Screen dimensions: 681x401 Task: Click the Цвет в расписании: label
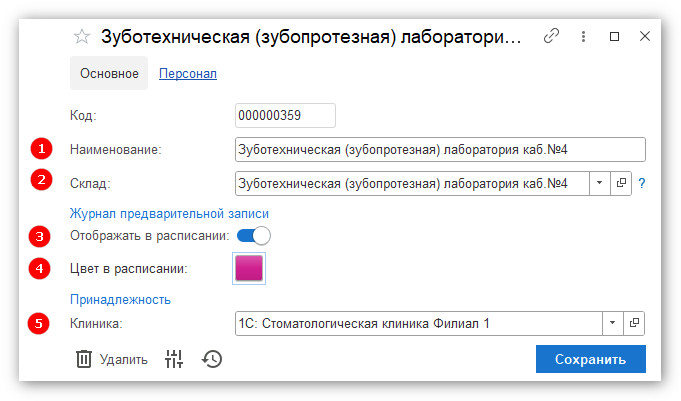click(129, 269)
